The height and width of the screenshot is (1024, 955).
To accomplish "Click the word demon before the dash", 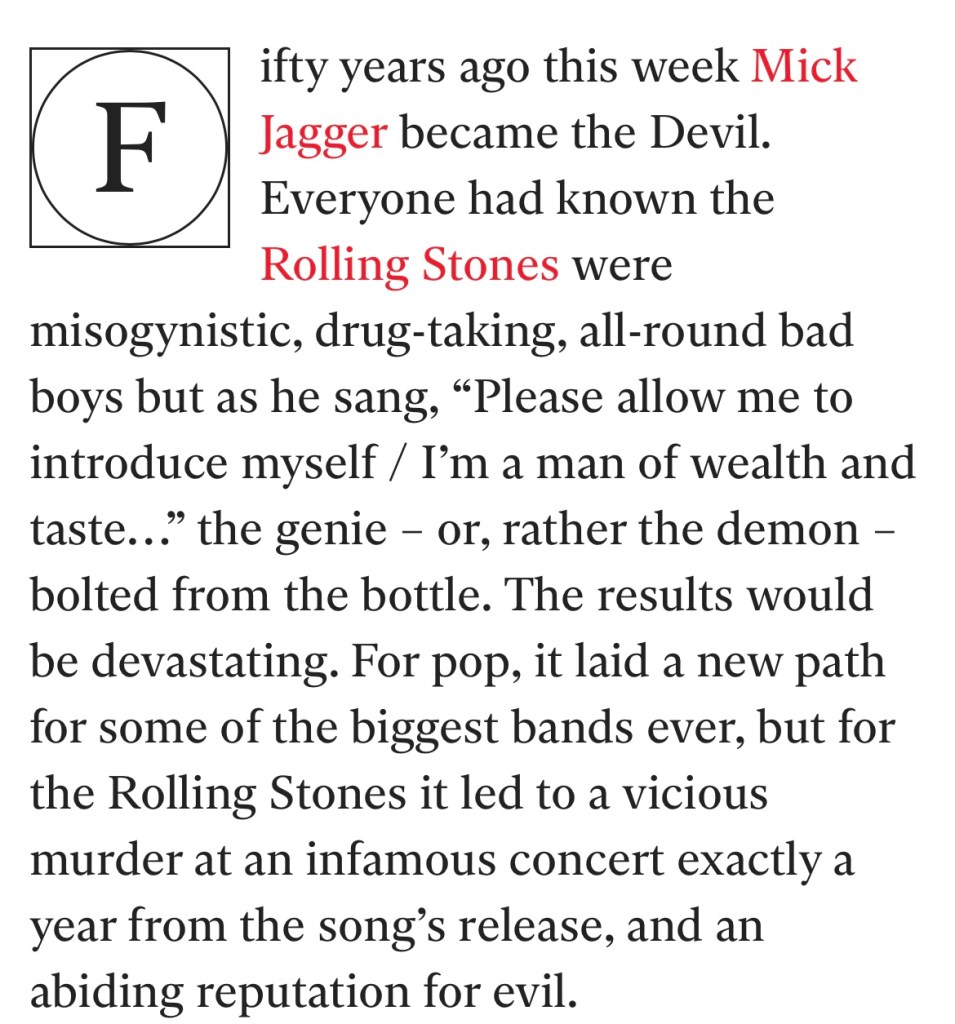I will coord(787,528).
